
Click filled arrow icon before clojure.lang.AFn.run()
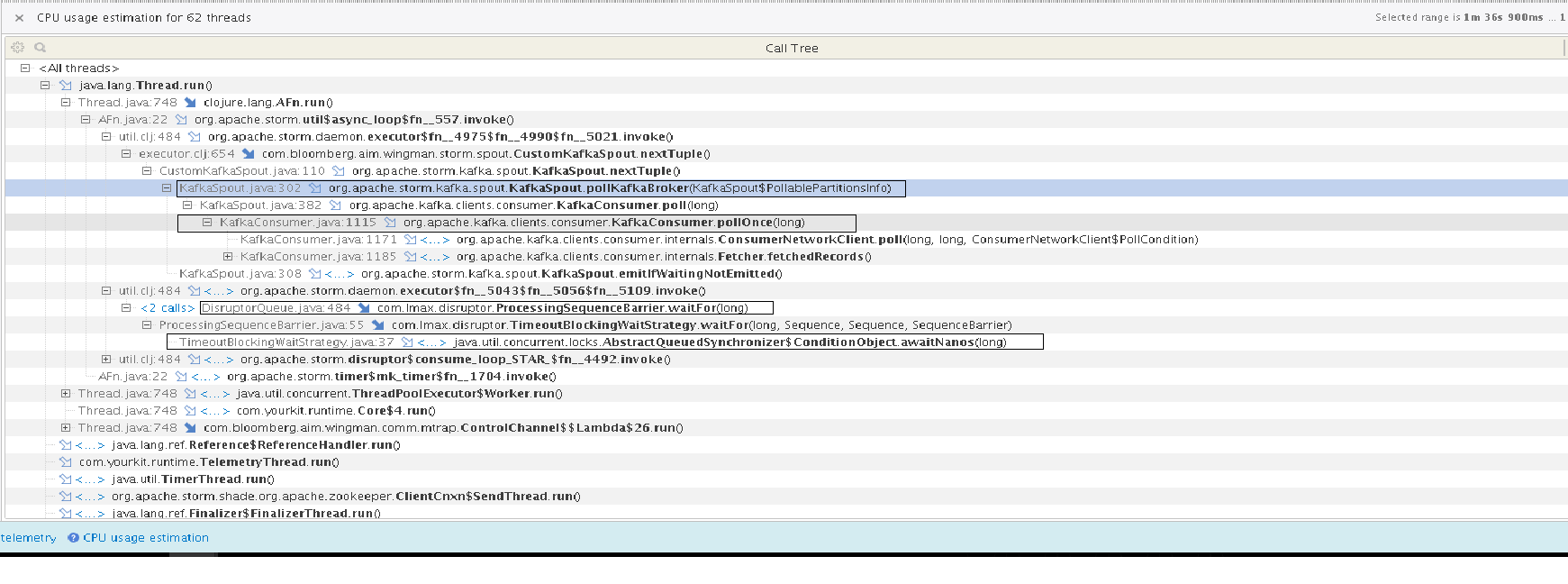190,103
